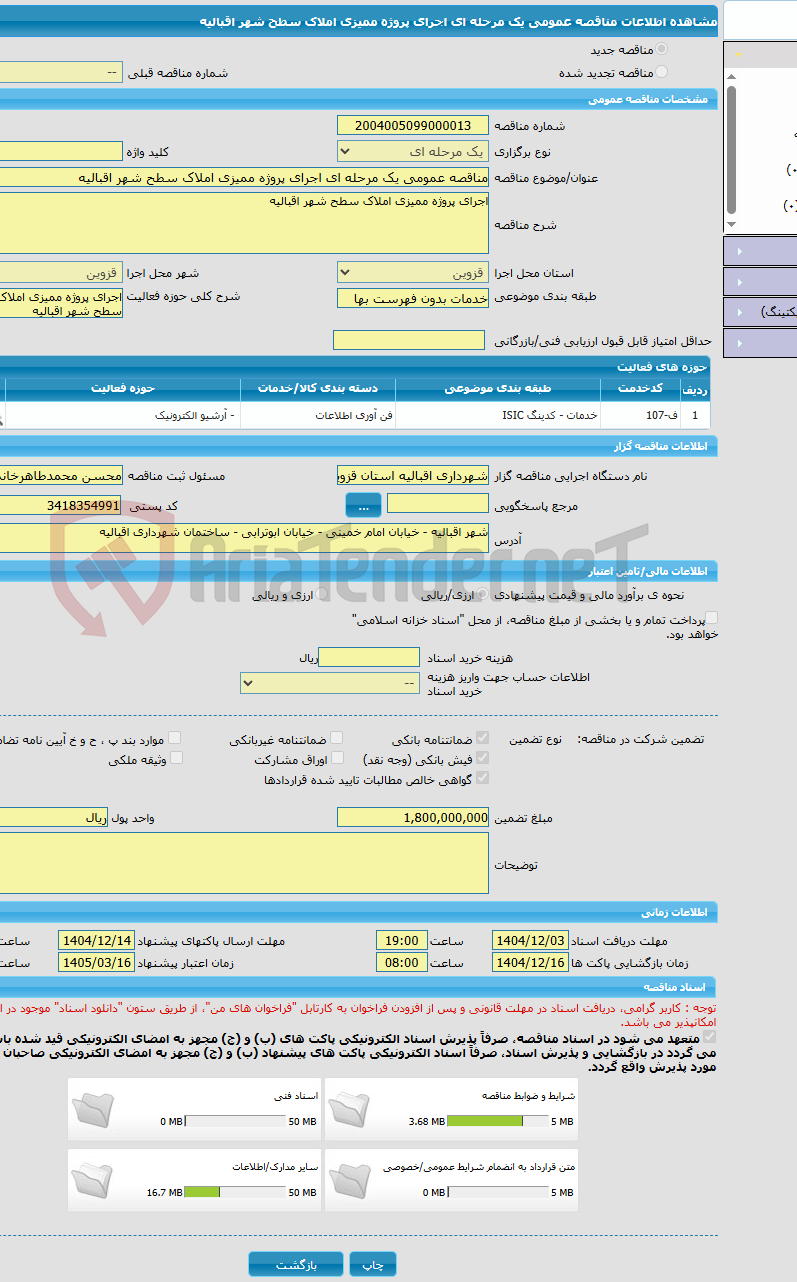
Task: Click the زمان اعتبار پیشنهاد date field
Action: 97,962
